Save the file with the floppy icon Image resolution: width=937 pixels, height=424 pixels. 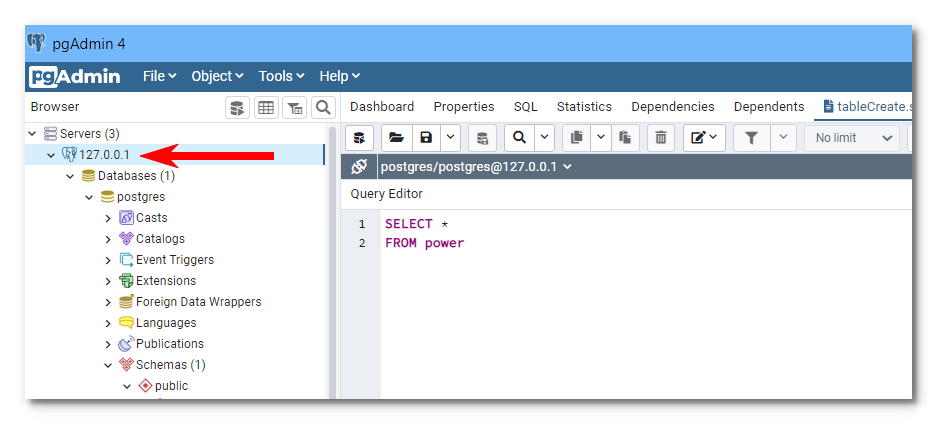[x=426, y=138]
